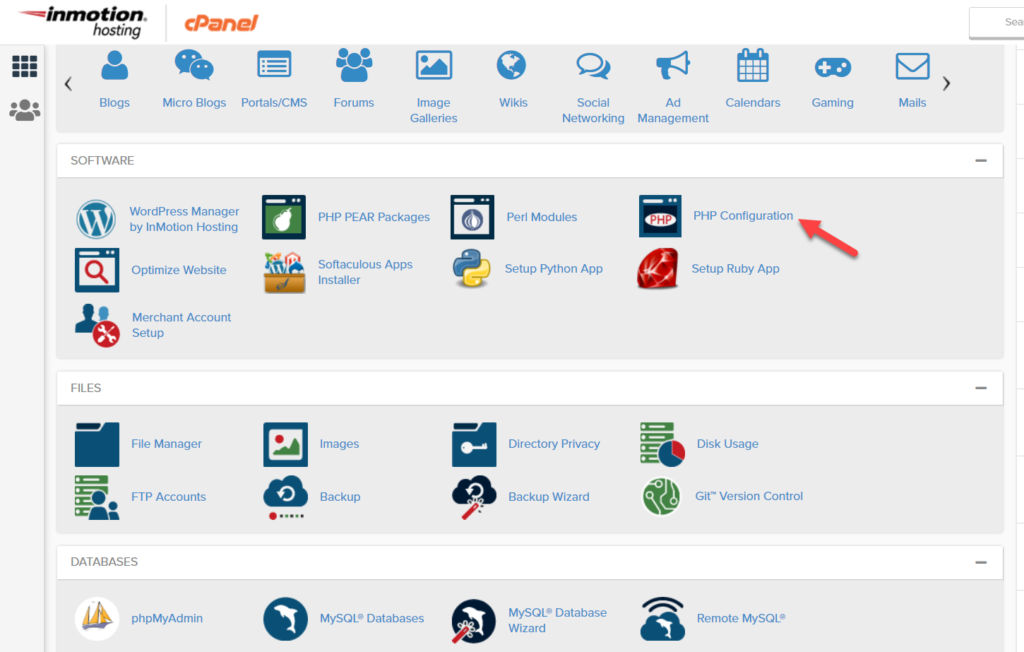This screenshot has width=1024, height=652.
Task: Open the Git Version Control link
Action: pos(749,497)
